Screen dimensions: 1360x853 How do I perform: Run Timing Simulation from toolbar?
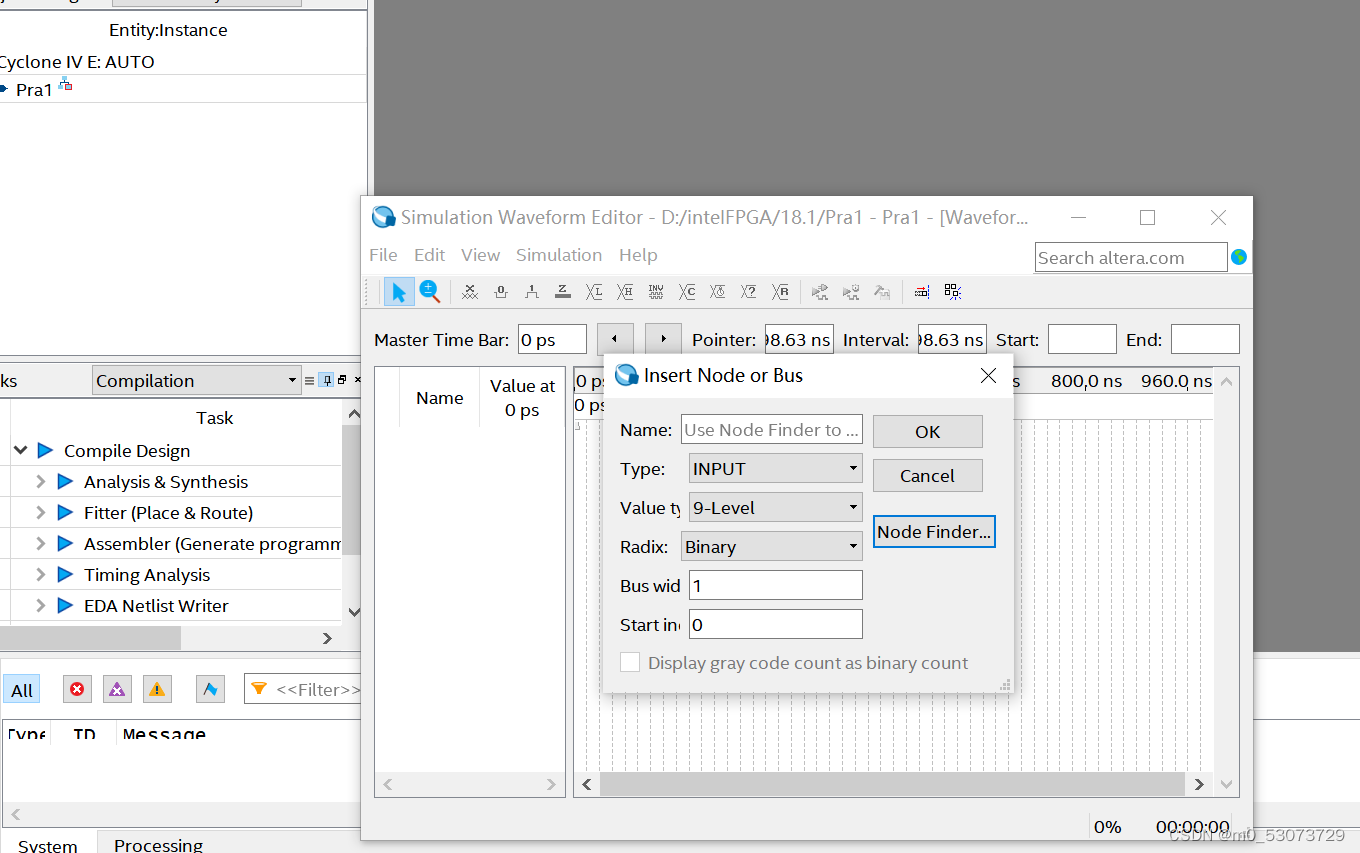click(851, 292)
